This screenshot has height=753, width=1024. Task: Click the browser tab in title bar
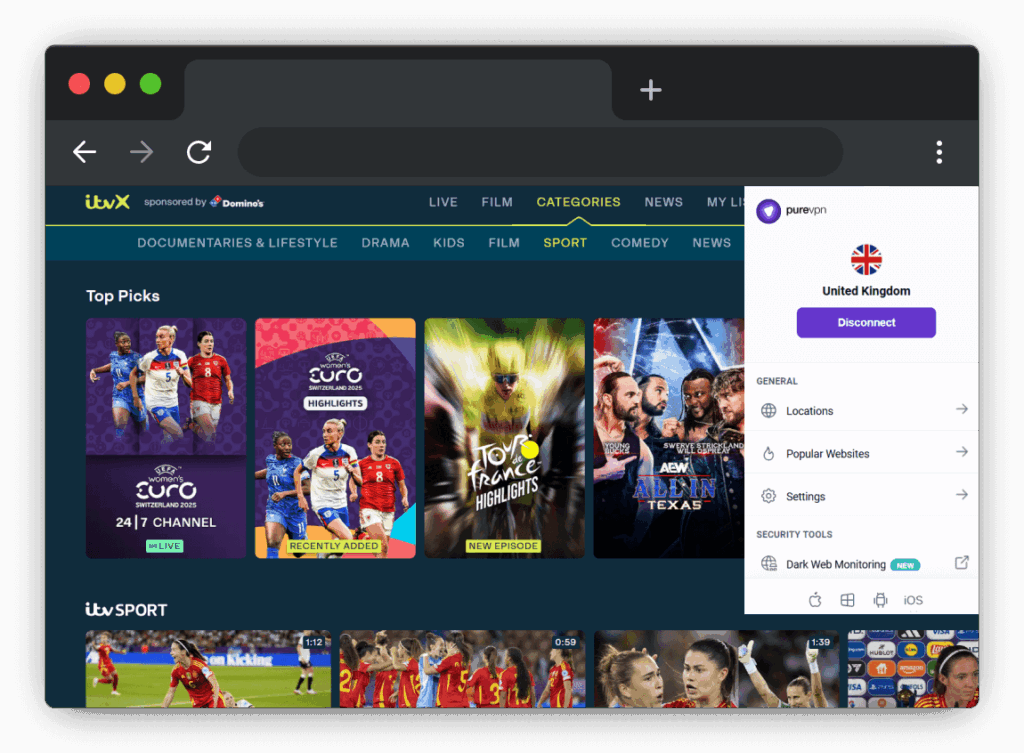[398, 89]
